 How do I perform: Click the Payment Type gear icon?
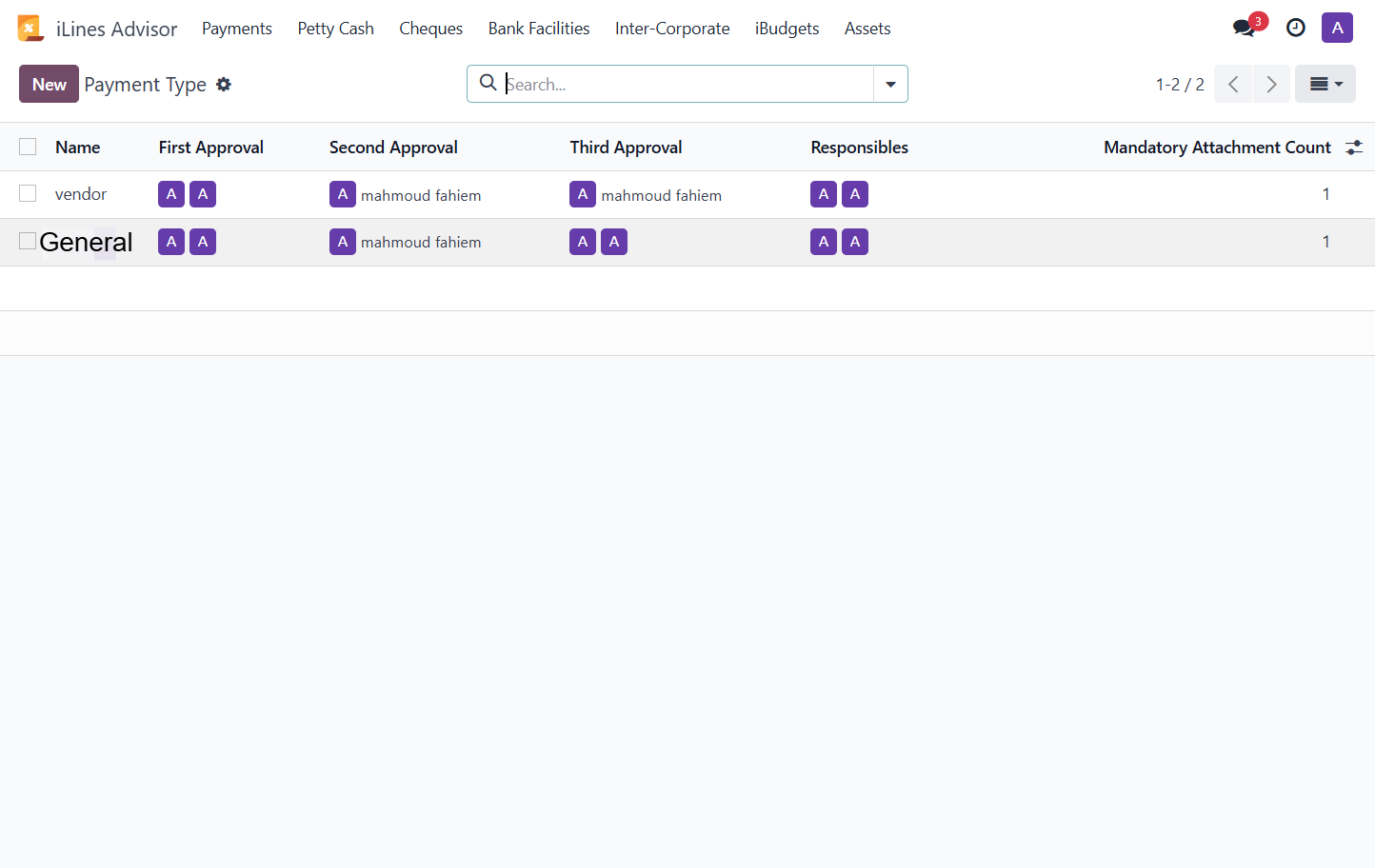click(224, 84)
